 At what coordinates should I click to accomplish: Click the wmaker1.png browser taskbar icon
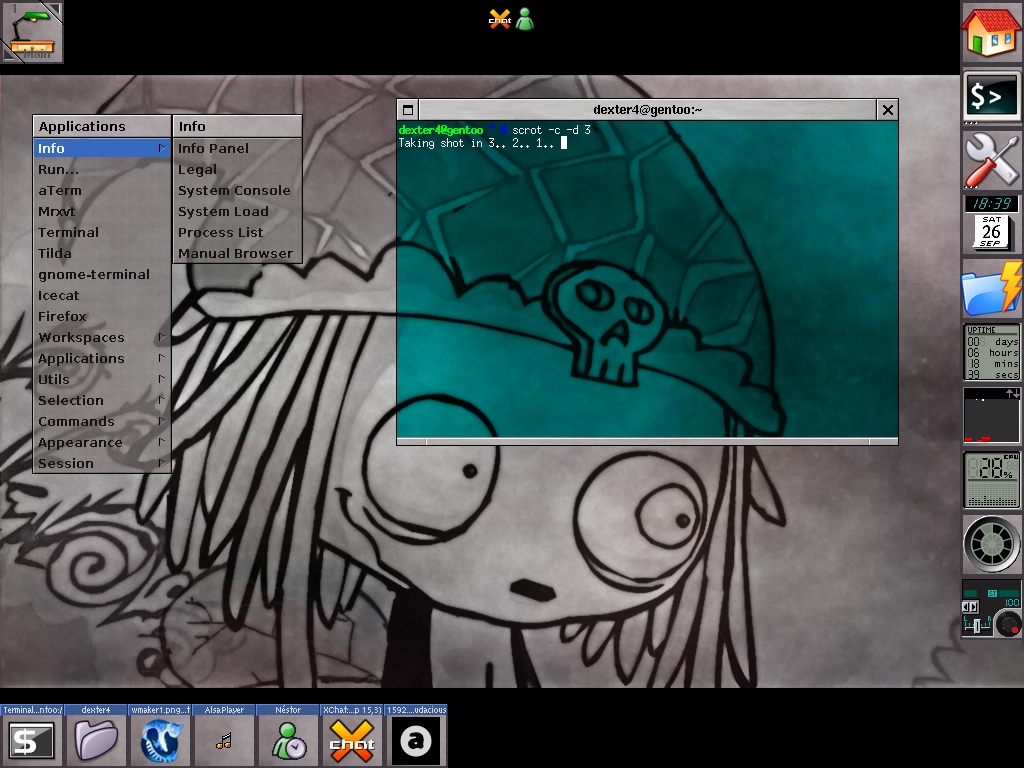[160, 741]
